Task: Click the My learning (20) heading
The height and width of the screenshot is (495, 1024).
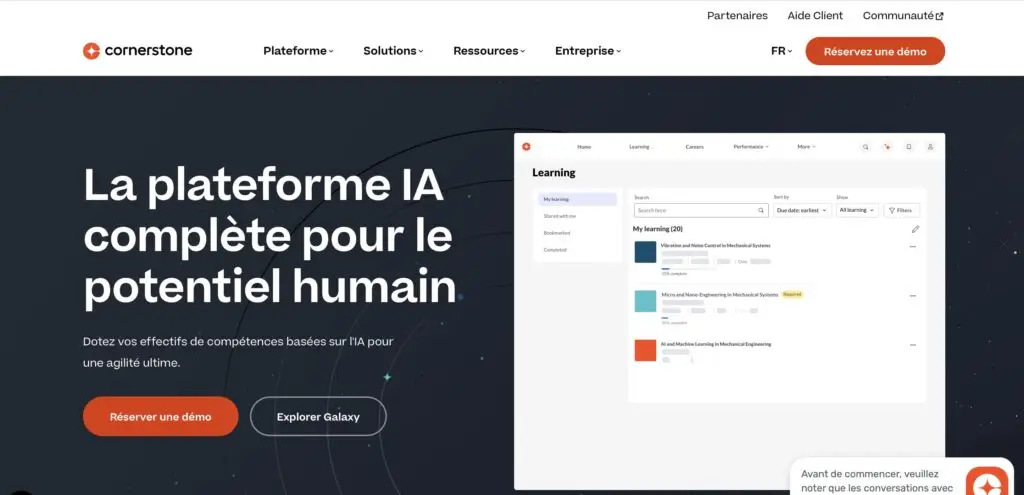Action: pyautogui.click(x=658, y=229)
